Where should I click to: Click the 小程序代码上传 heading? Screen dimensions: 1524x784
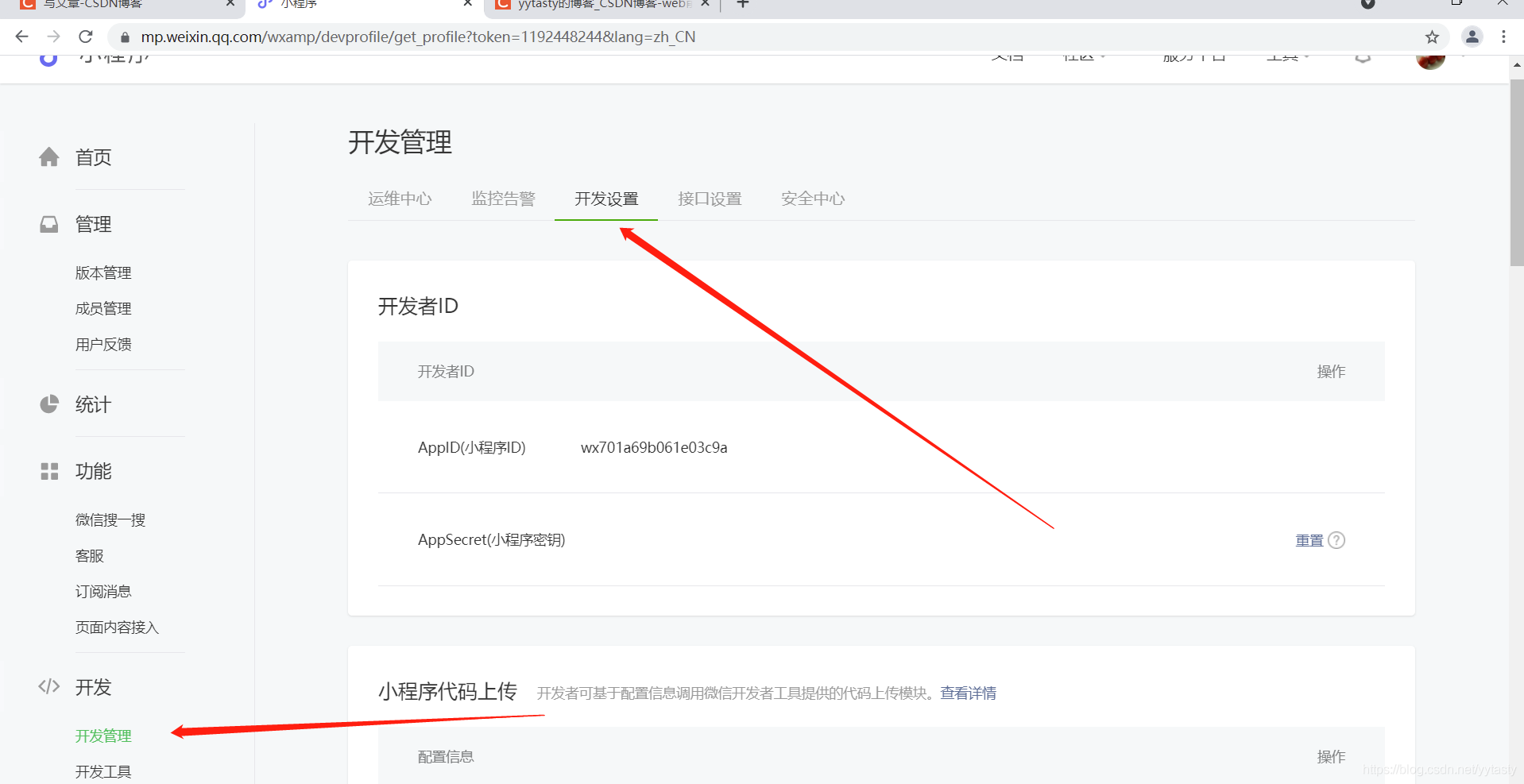(447, 692)
